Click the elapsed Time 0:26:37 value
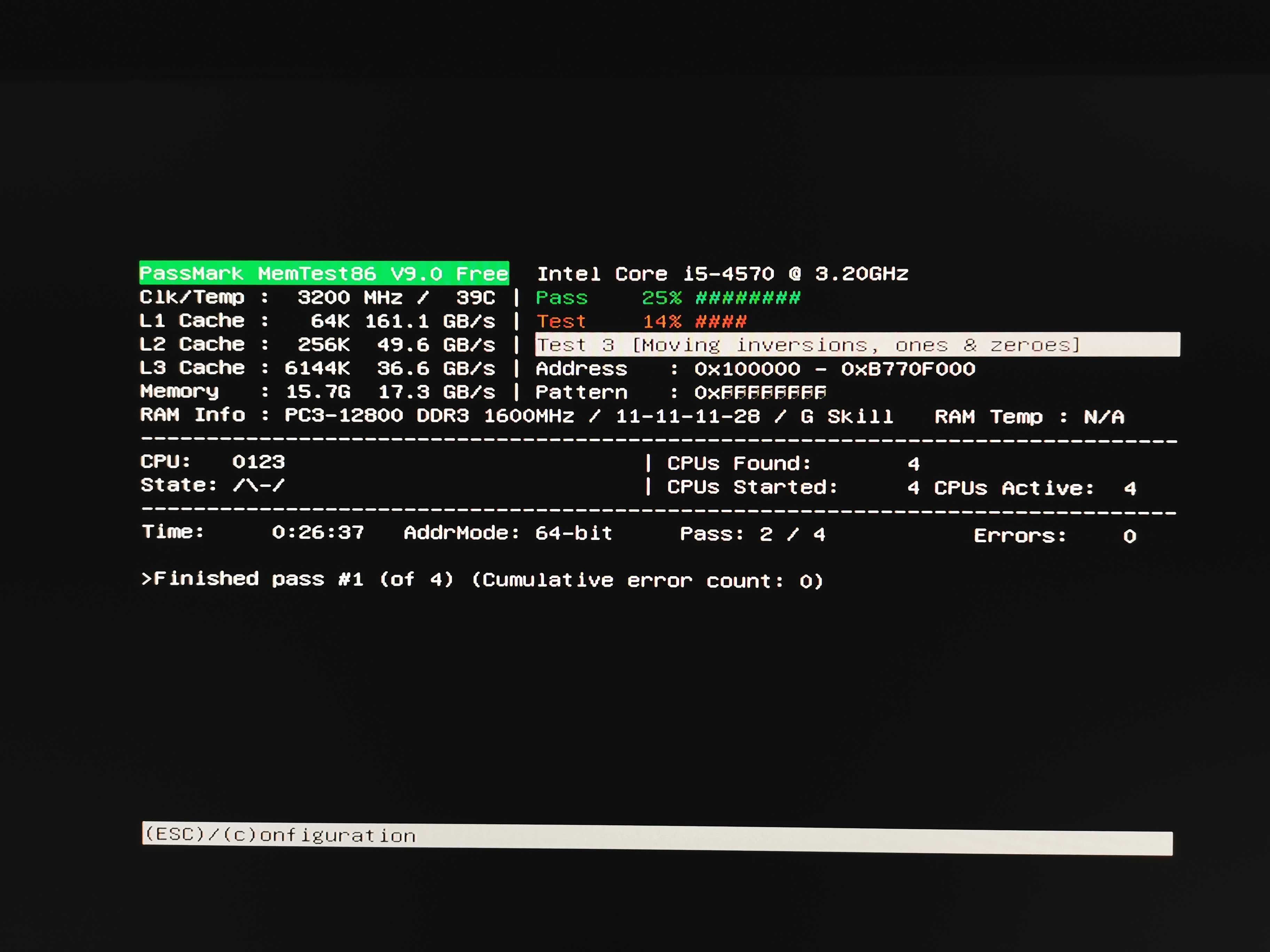1270x952 pixels. [317, 532]
